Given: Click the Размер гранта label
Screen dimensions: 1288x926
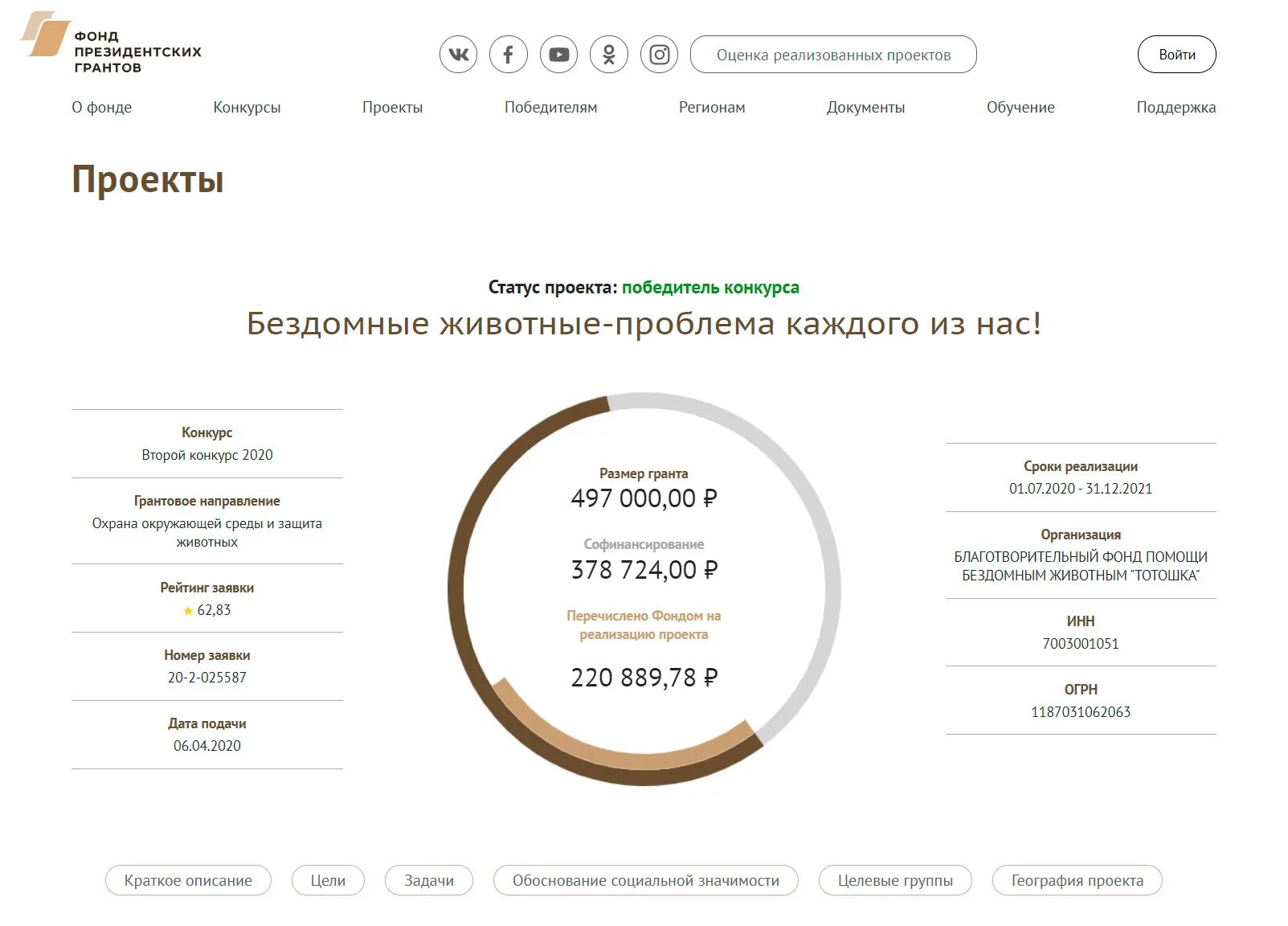Looking at the screenshot, I should 644,473.
